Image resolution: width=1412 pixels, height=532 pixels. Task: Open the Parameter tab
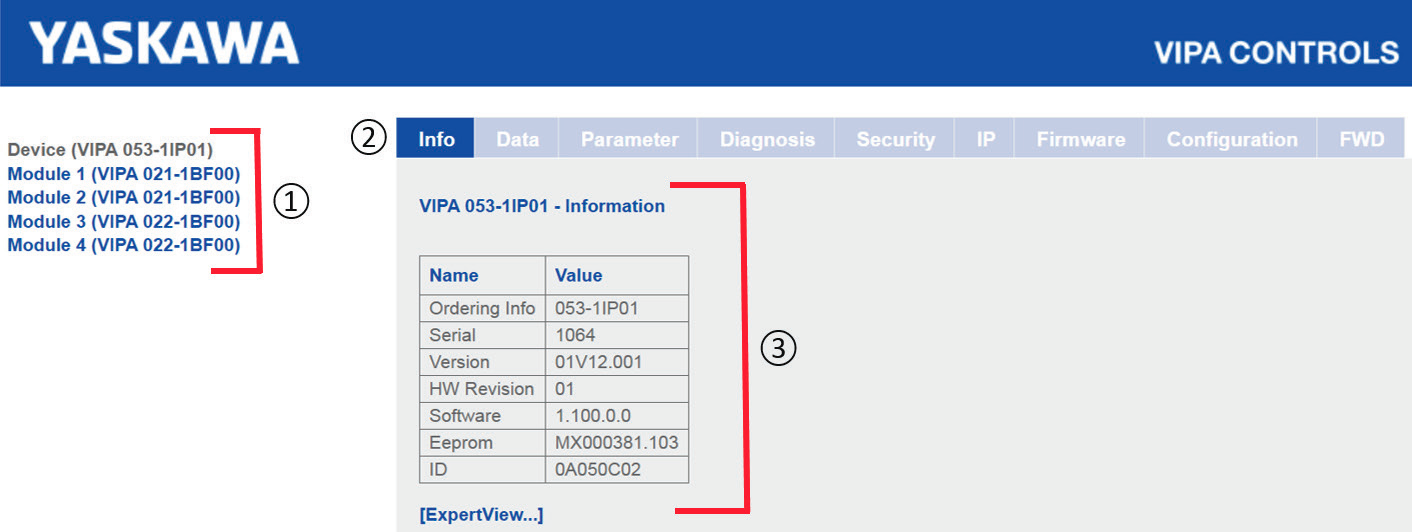pos(629,139)
